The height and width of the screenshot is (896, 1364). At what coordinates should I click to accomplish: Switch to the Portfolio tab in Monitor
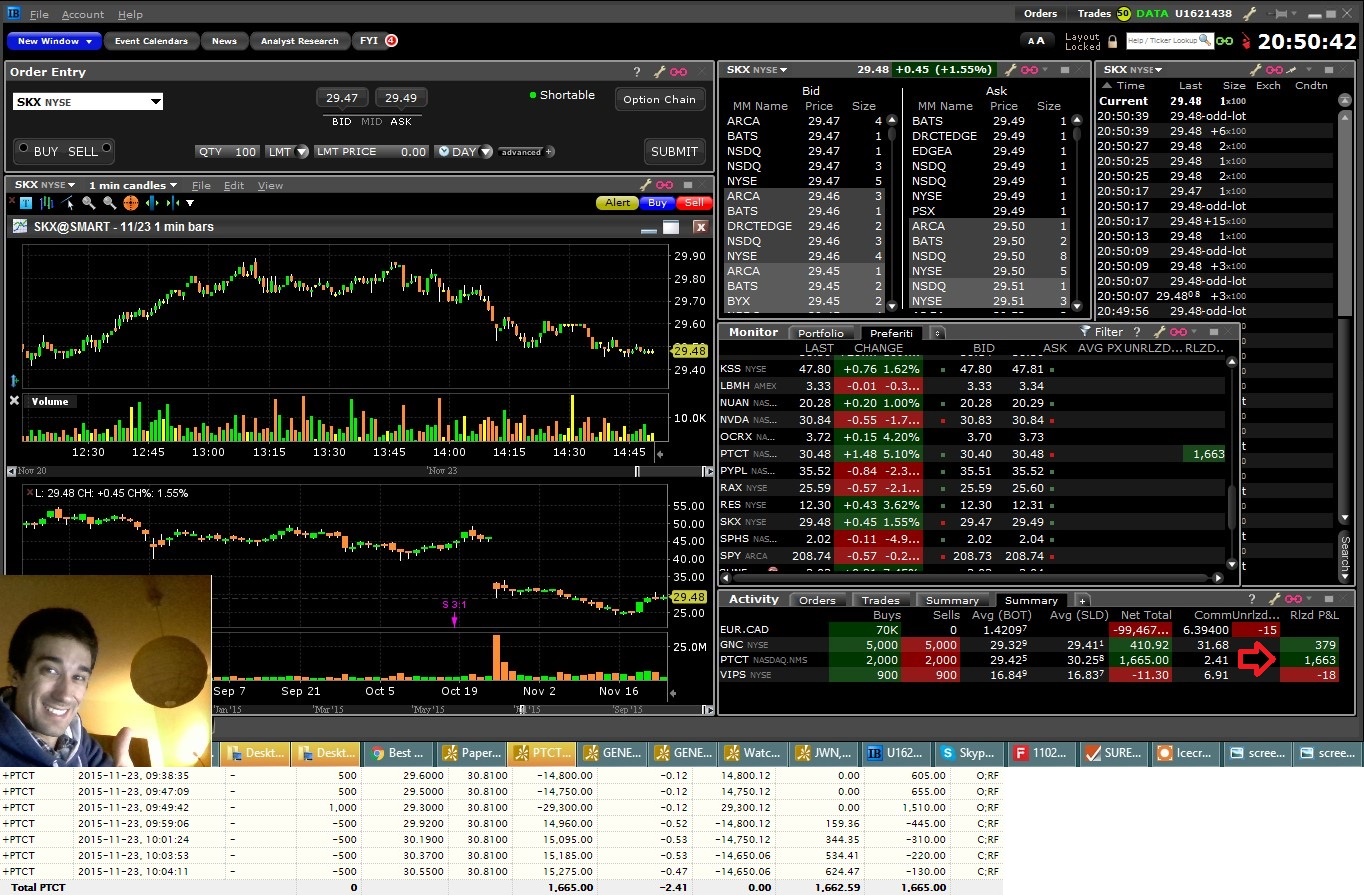click(x=821, y=333)
